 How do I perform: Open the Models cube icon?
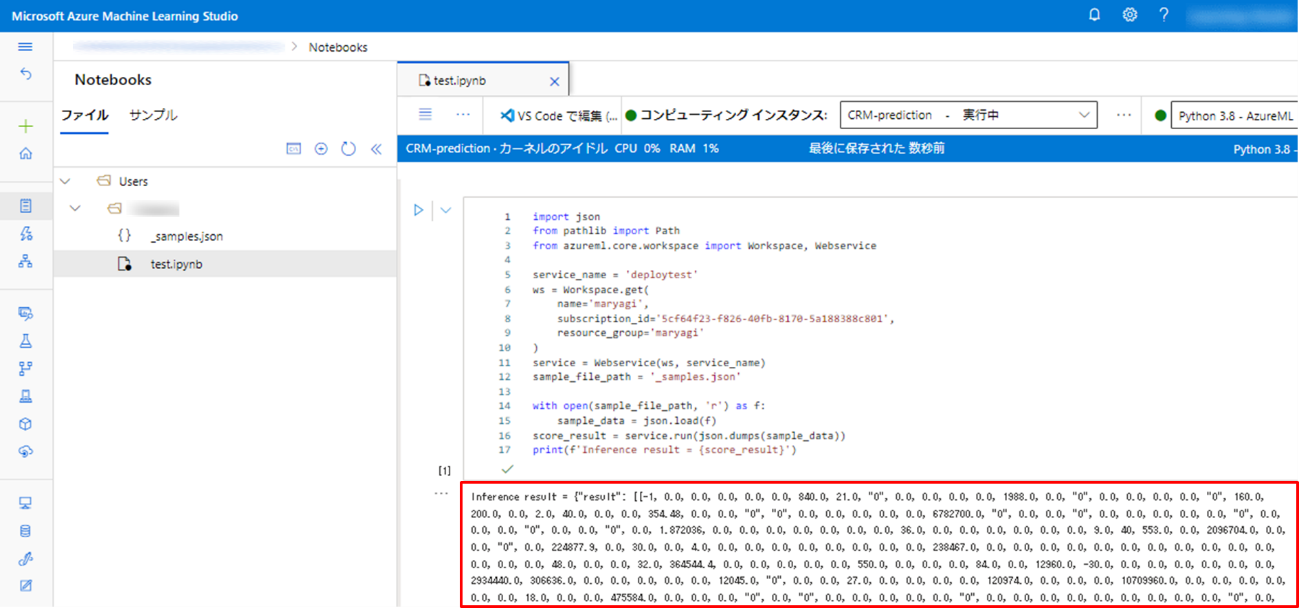(x=25, y=424)
